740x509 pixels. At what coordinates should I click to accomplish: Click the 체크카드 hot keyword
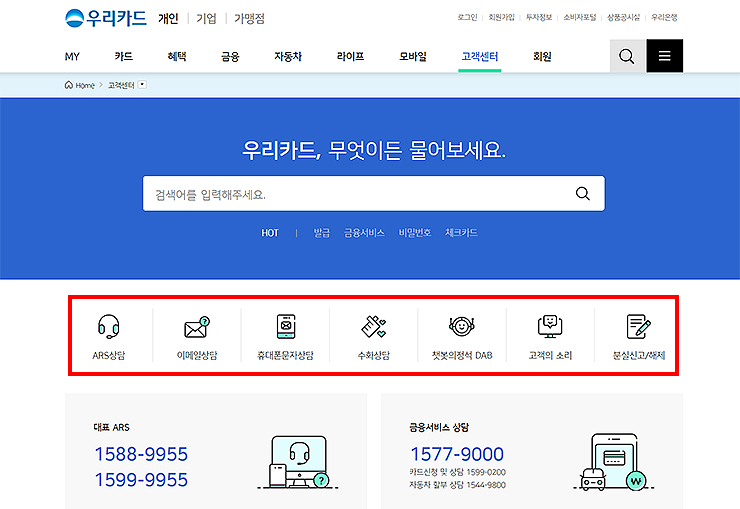pyautogui.click(x=461, y=233)
